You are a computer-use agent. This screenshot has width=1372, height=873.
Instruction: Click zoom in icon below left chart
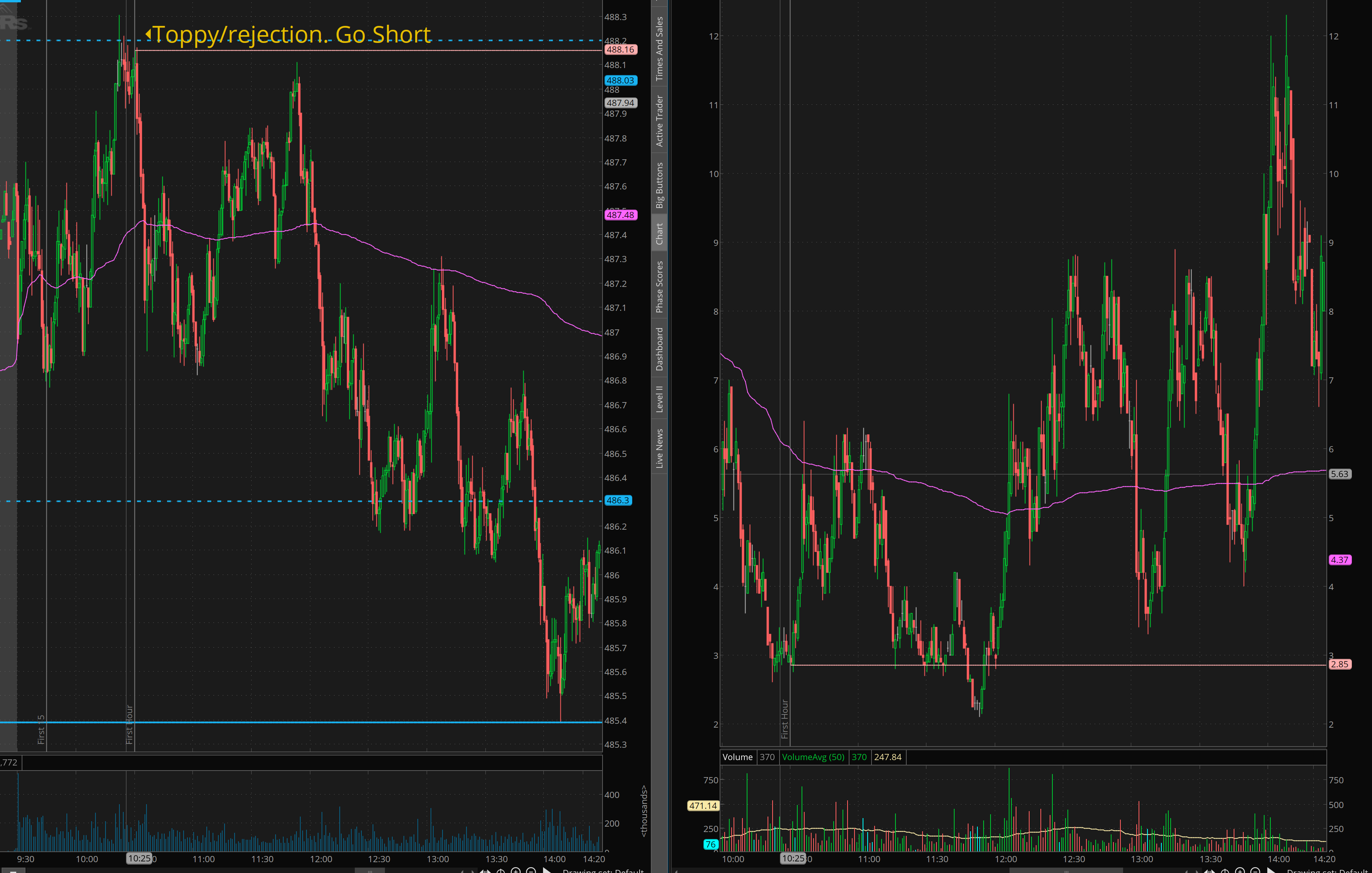[x=516, y=871]
